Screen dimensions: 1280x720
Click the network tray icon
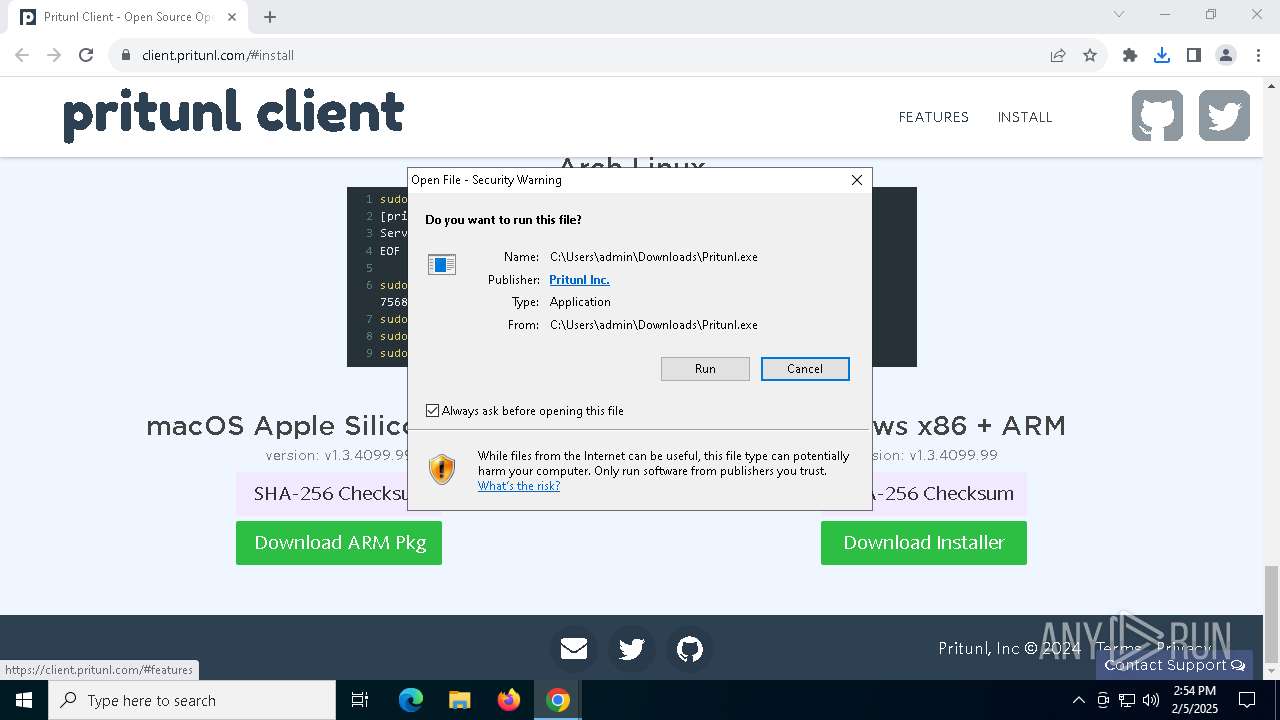point(1127,700)
